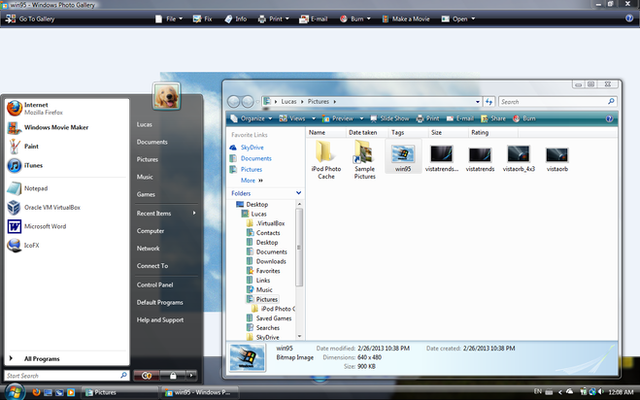Open Windows Media Player from Quick Launch
The height and width of the screenshot is (400, 640).
pos(71,393)
